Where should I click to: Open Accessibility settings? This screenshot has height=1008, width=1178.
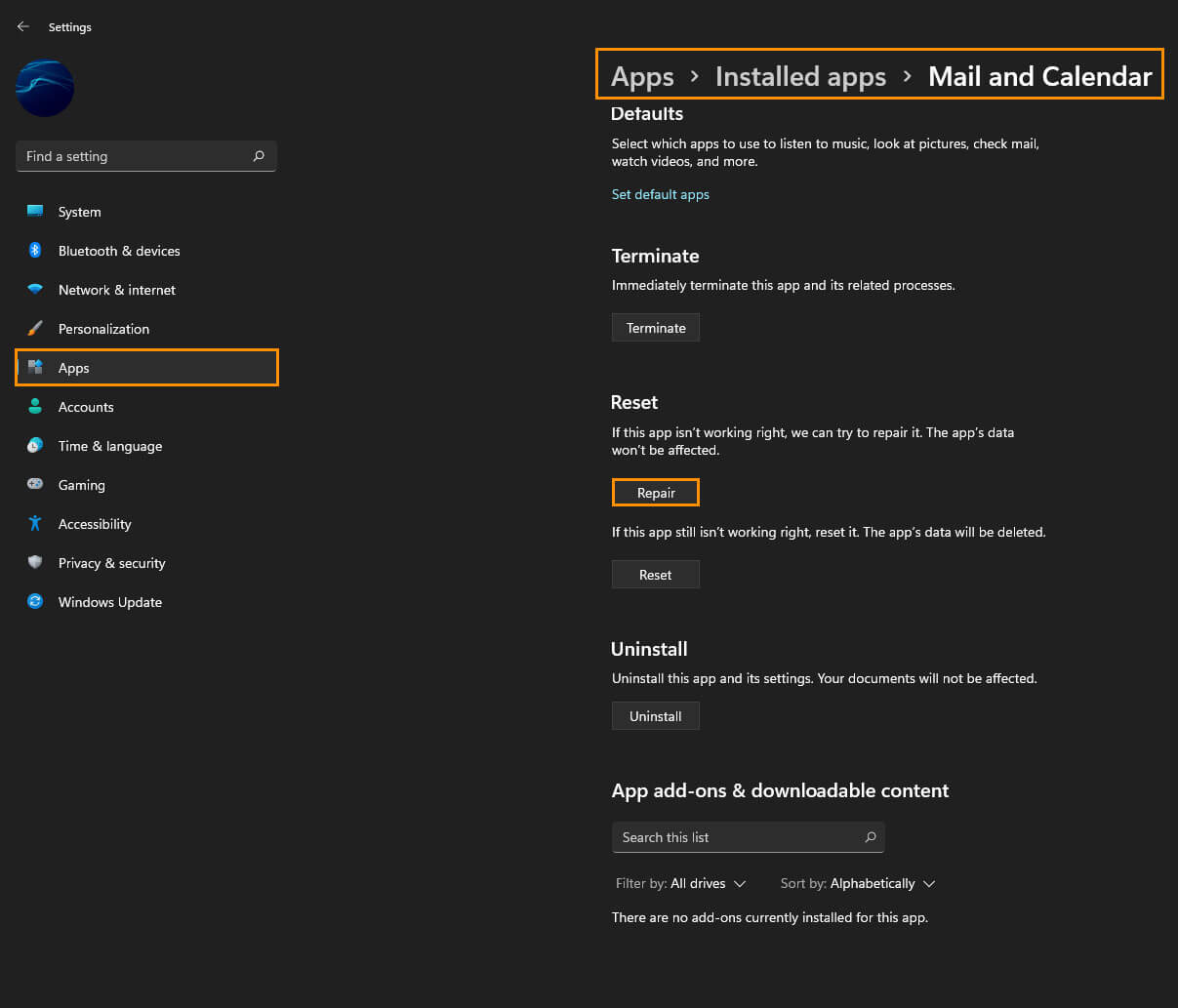[x=146, y=524]
